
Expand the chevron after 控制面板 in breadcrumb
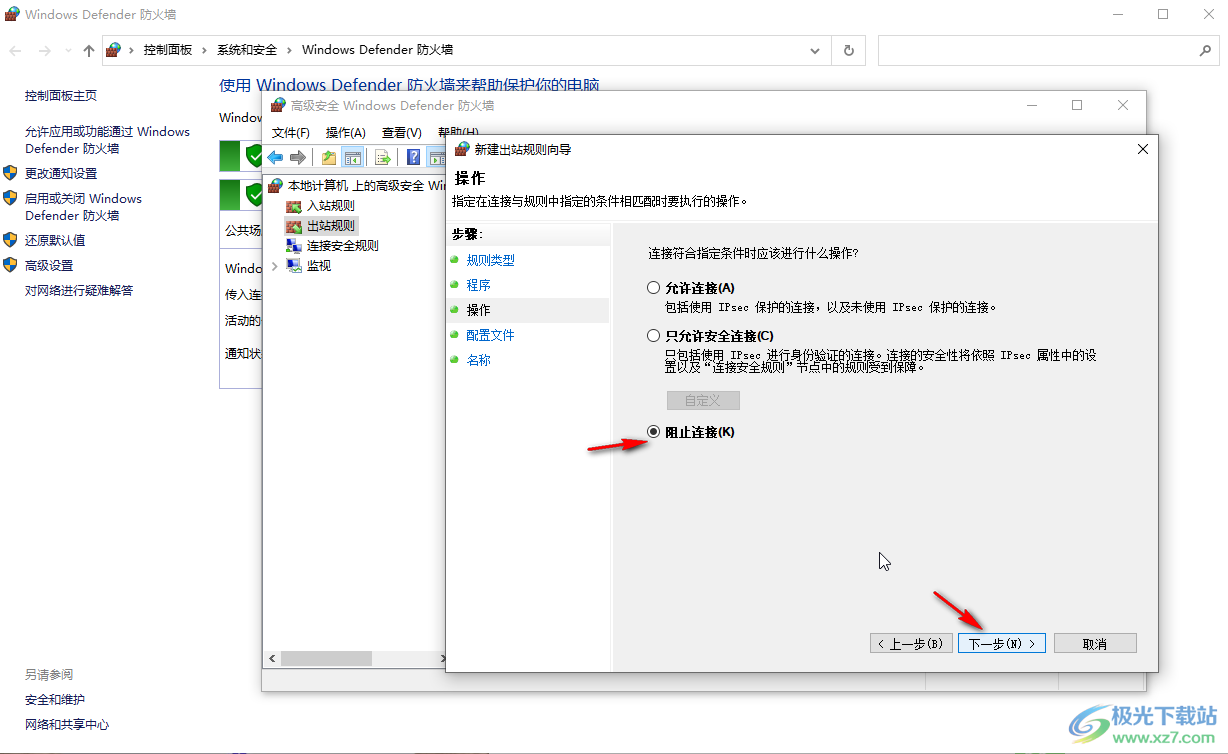[x=205, y=50]
